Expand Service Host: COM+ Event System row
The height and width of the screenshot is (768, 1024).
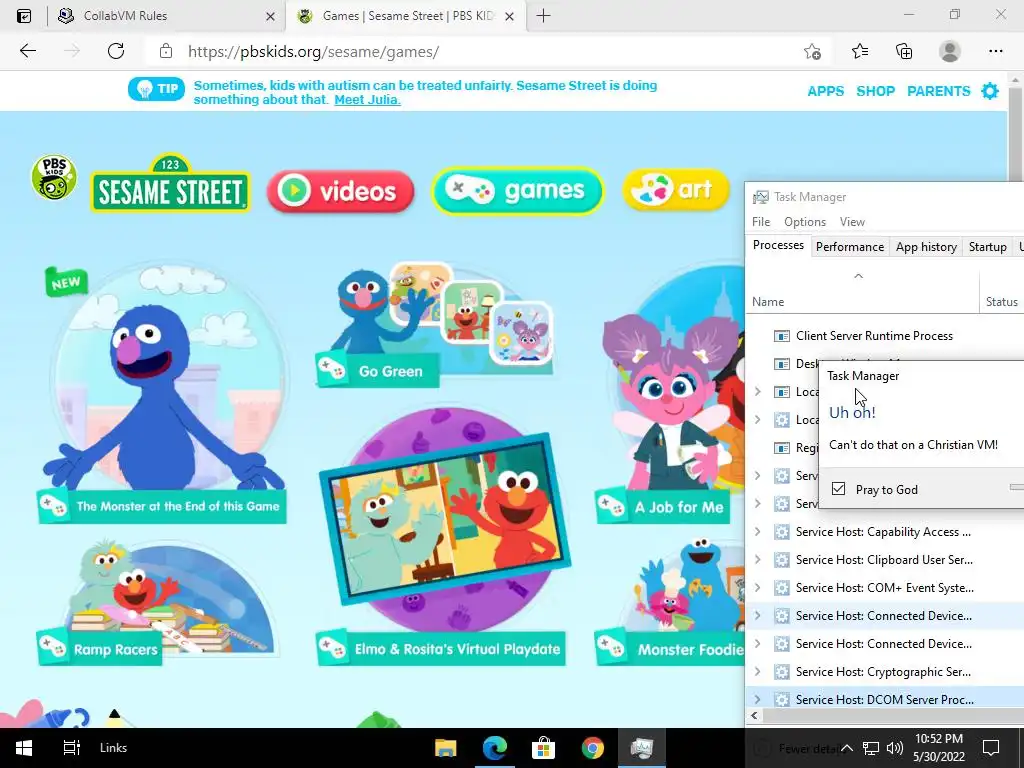point(758,588)
